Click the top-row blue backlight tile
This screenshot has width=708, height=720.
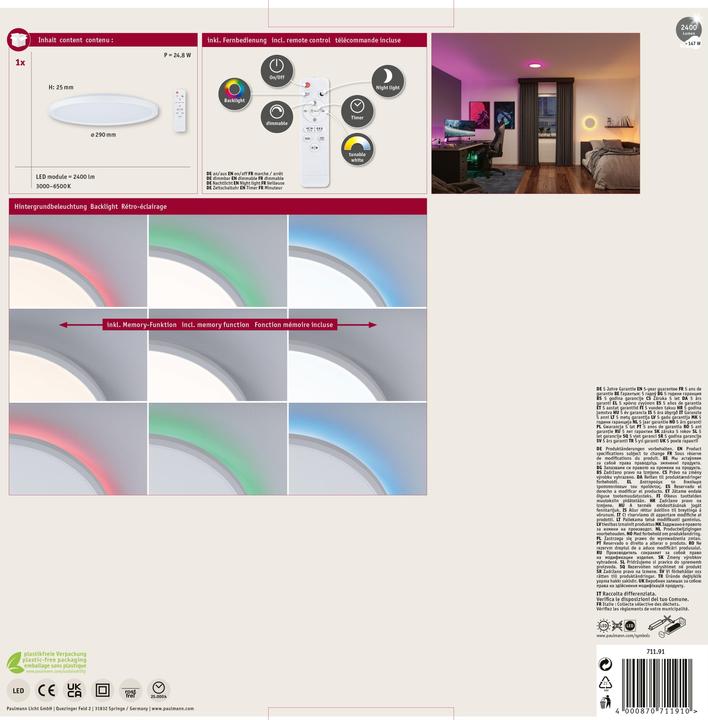click(358, 261)
